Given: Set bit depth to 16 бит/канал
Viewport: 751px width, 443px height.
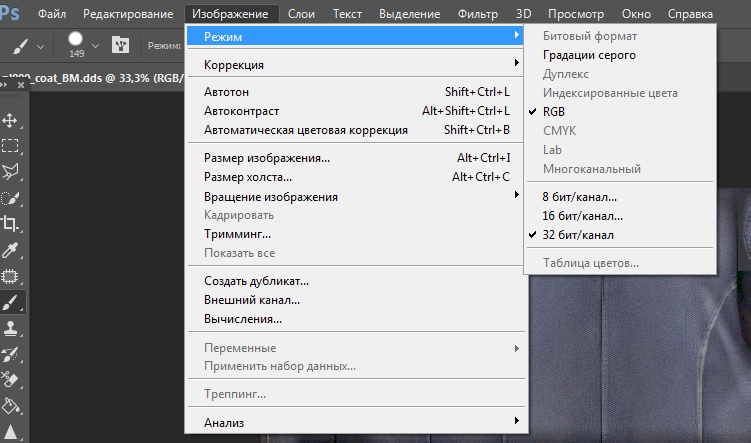Looking at the screenshot, I should coord(582,216).
